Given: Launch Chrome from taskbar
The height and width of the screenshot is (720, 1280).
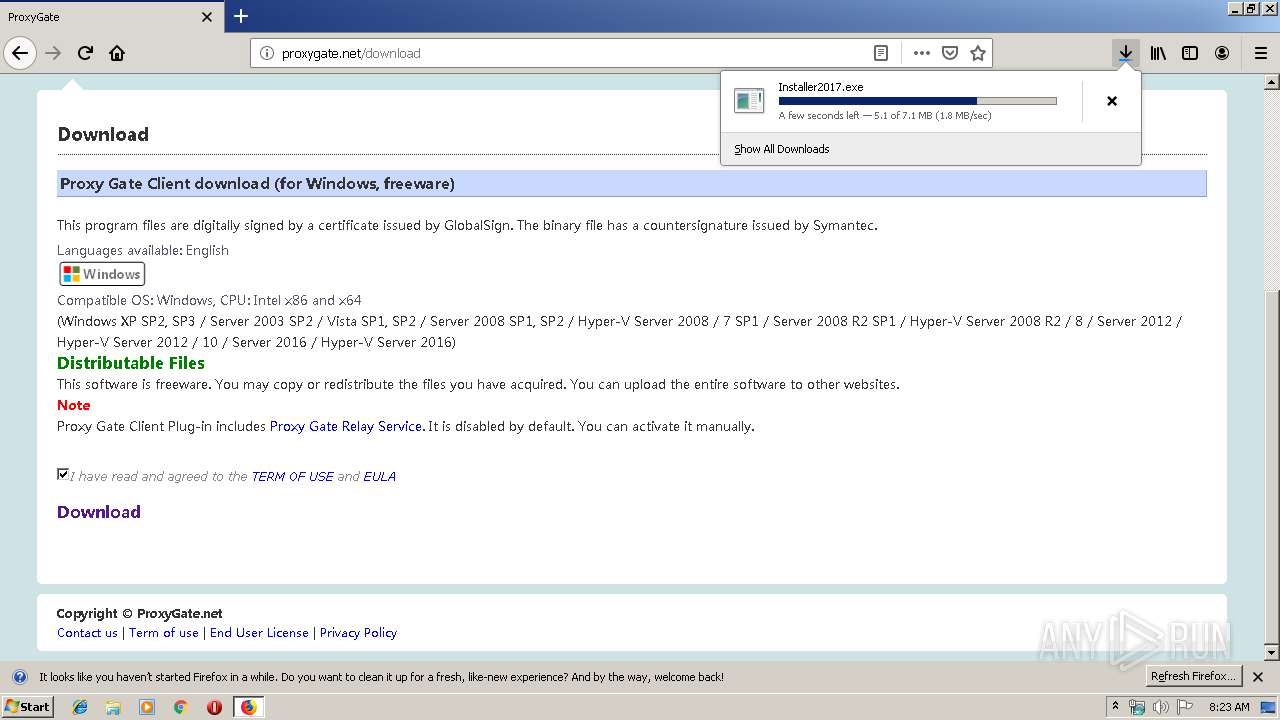Looking at the screenshot, I should [180, 707].
